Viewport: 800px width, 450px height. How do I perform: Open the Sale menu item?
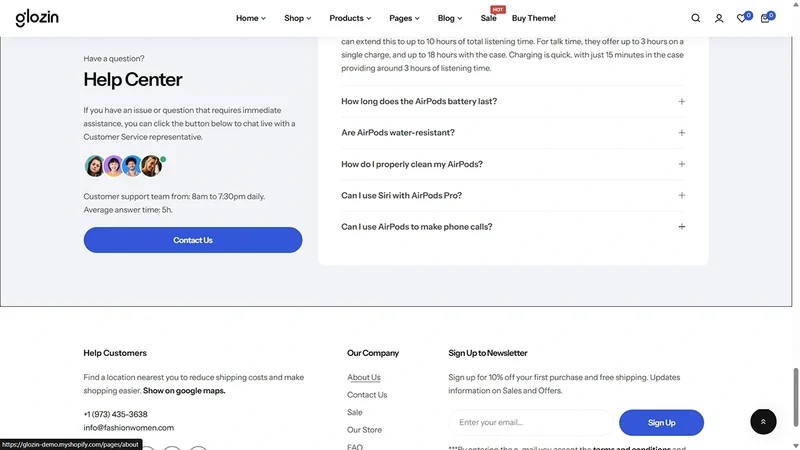coord(488,18)
